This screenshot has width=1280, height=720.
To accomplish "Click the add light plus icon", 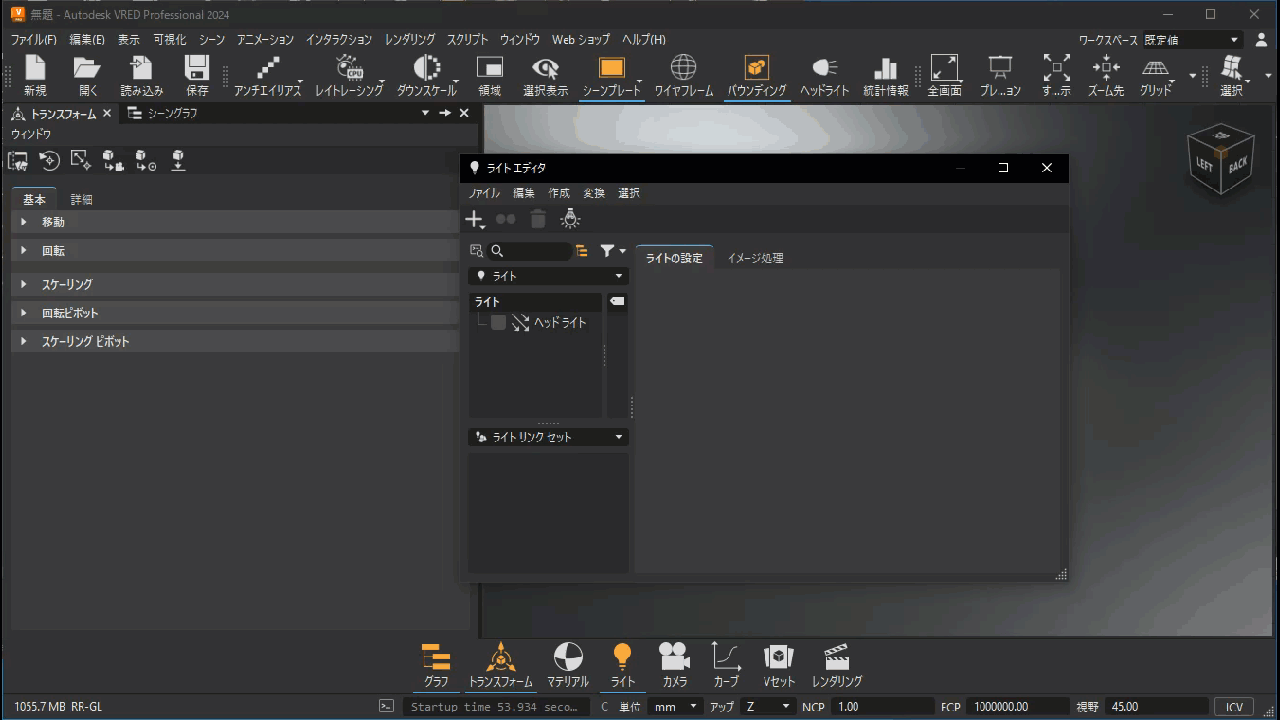I will (x=475, y=219).
